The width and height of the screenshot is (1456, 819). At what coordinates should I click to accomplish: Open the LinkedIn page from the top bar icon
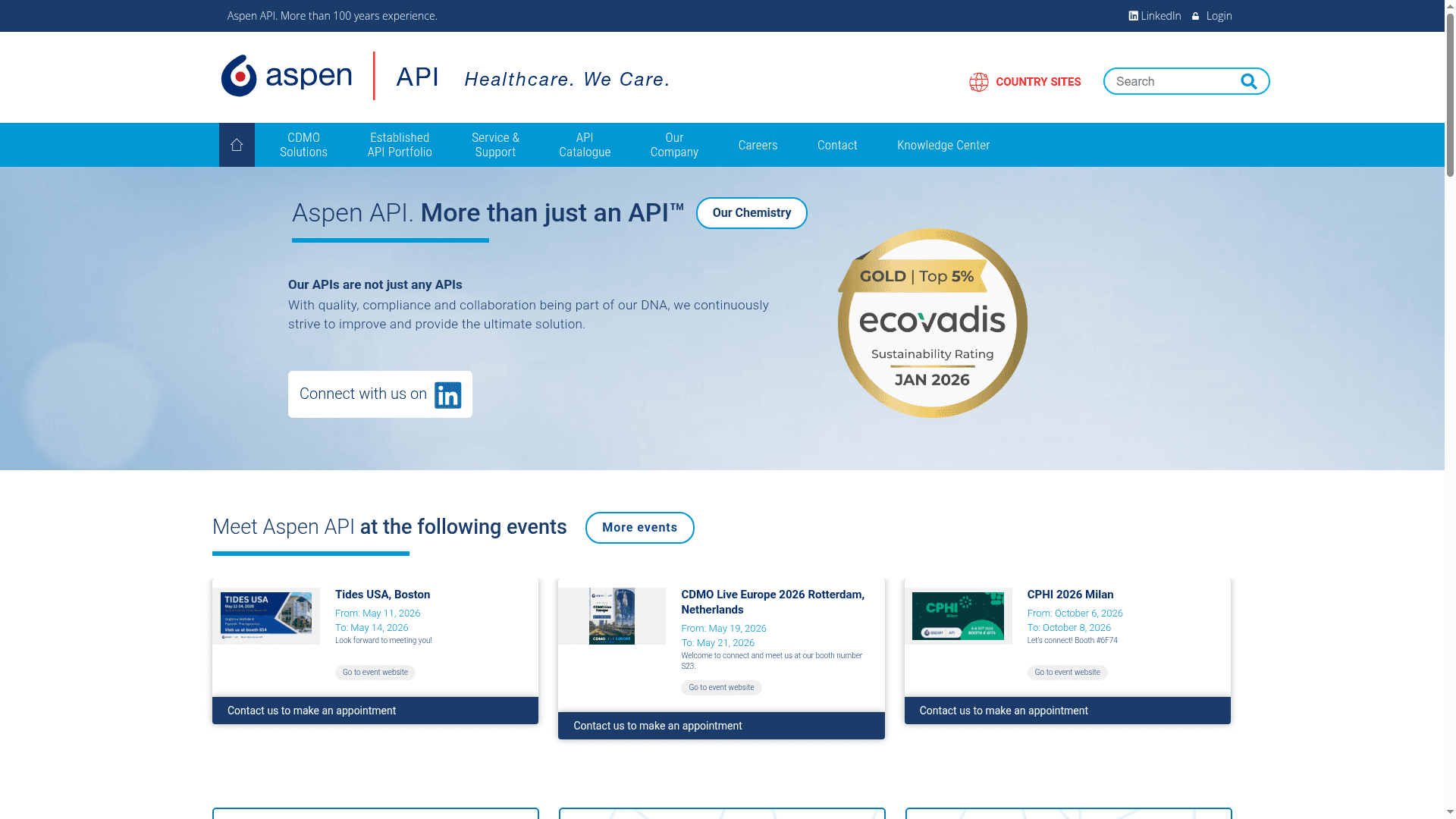click(1133, 15)
